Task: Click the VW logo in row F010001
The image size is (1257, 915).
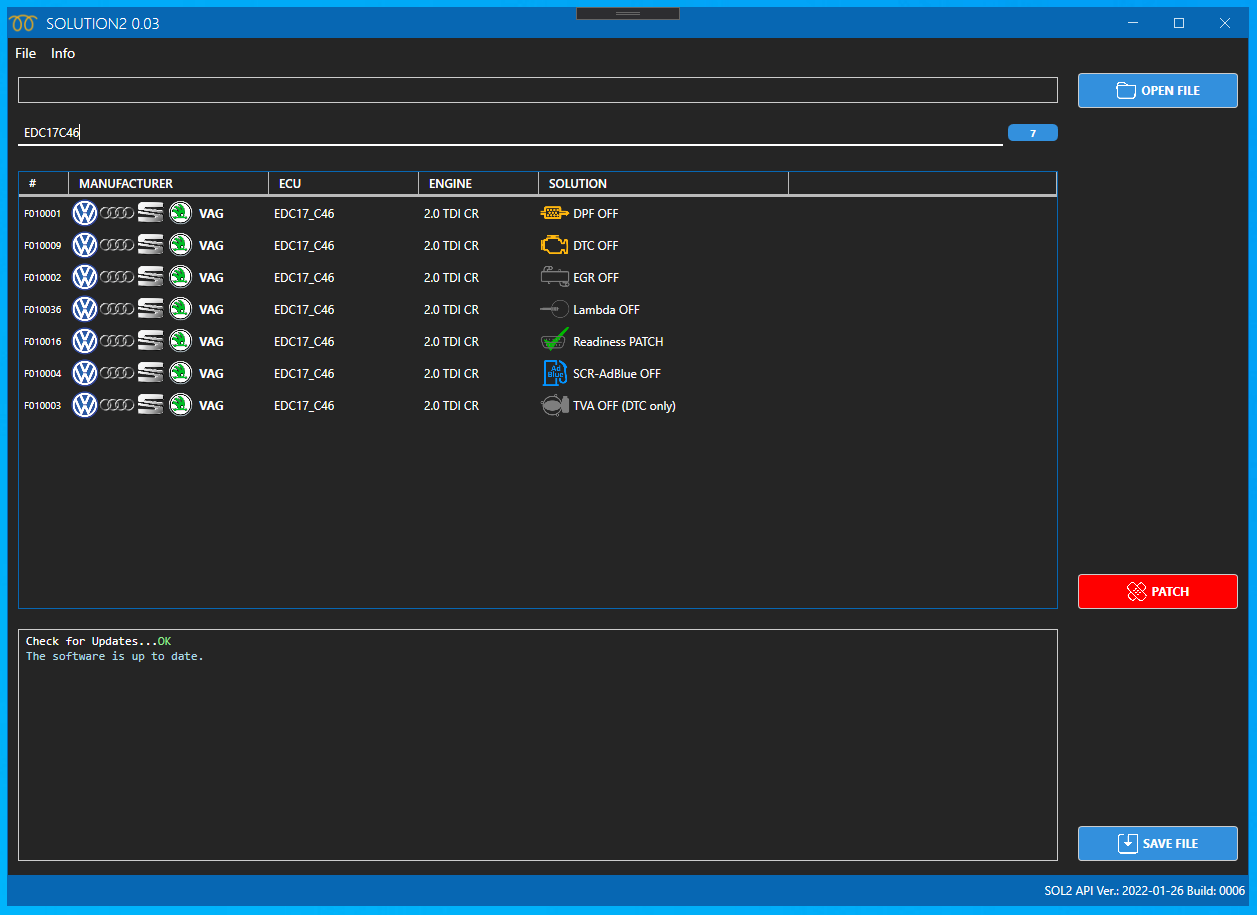Action: click(85, 213)
